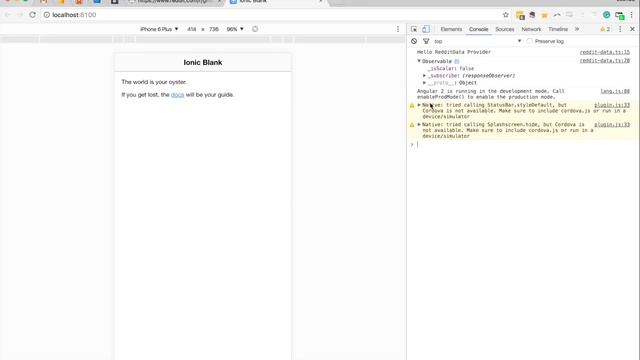Click the 'Hello RedditData Provider' log message
640x360 pixels.
tap(454, 52)
